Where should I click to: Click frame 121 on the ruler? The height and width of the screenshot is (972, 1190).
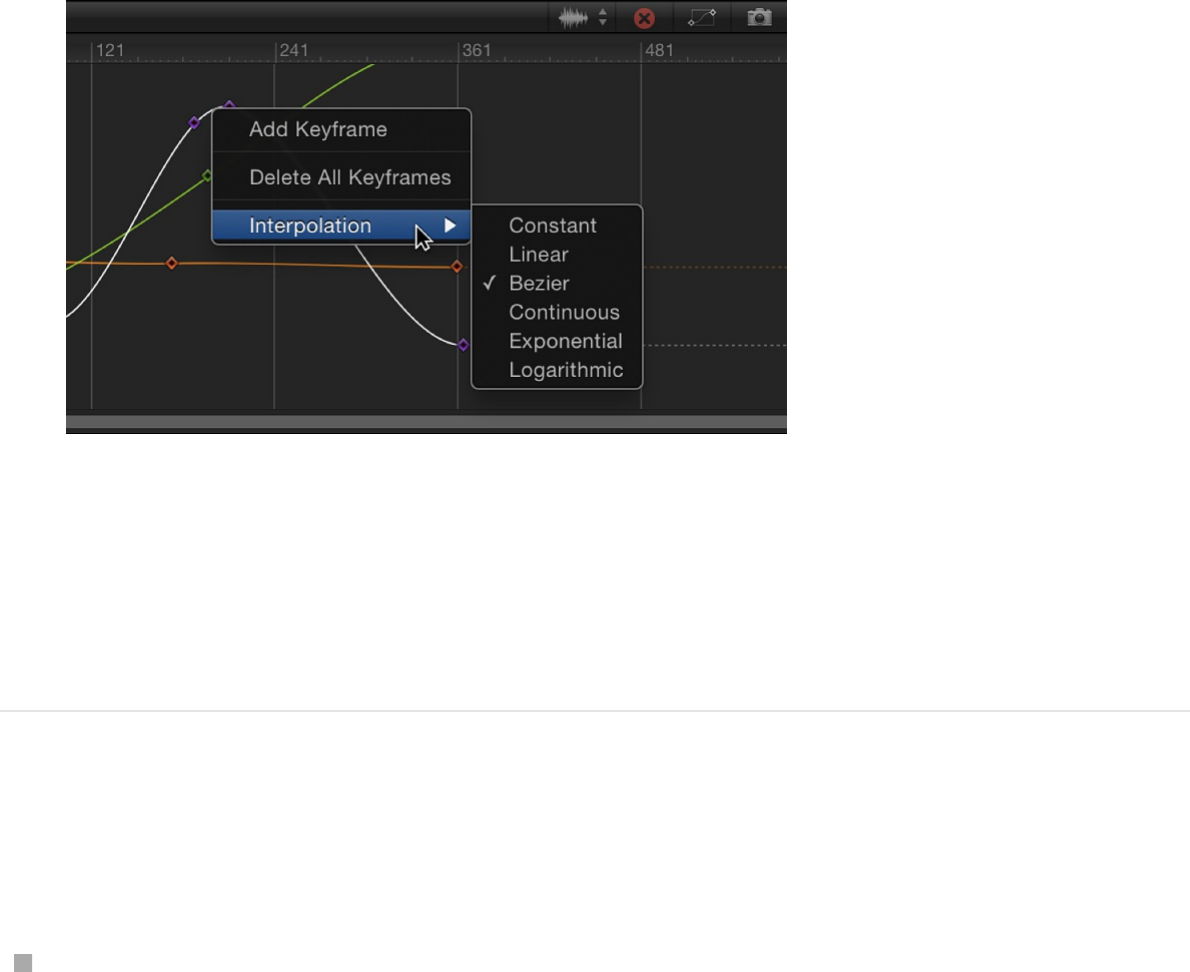[x=109, y=50]
